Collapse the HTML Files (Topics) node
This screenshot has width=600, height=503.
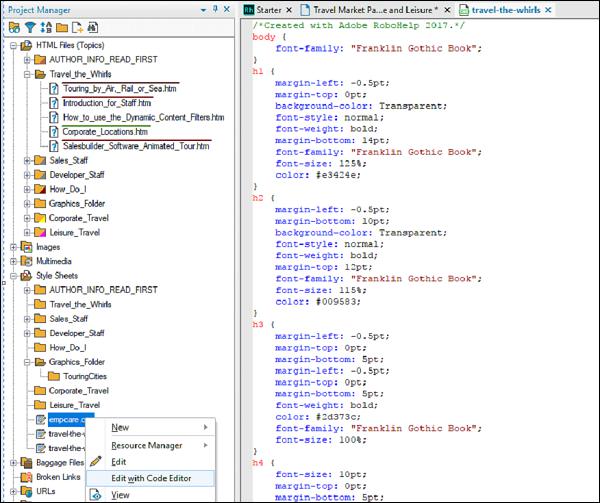point(13,45)
